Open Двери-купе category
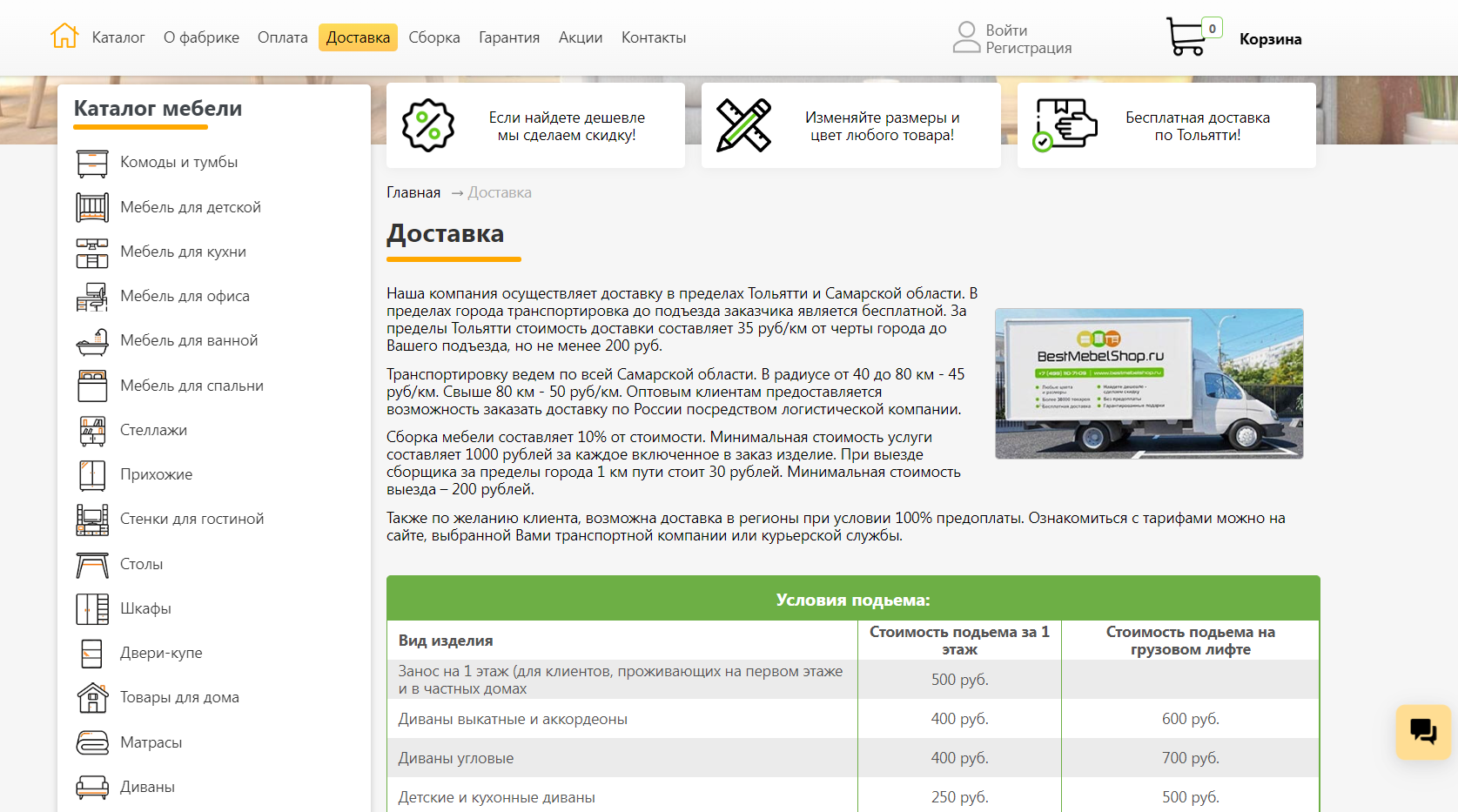The image size is (1458, 812). [161, 653]
